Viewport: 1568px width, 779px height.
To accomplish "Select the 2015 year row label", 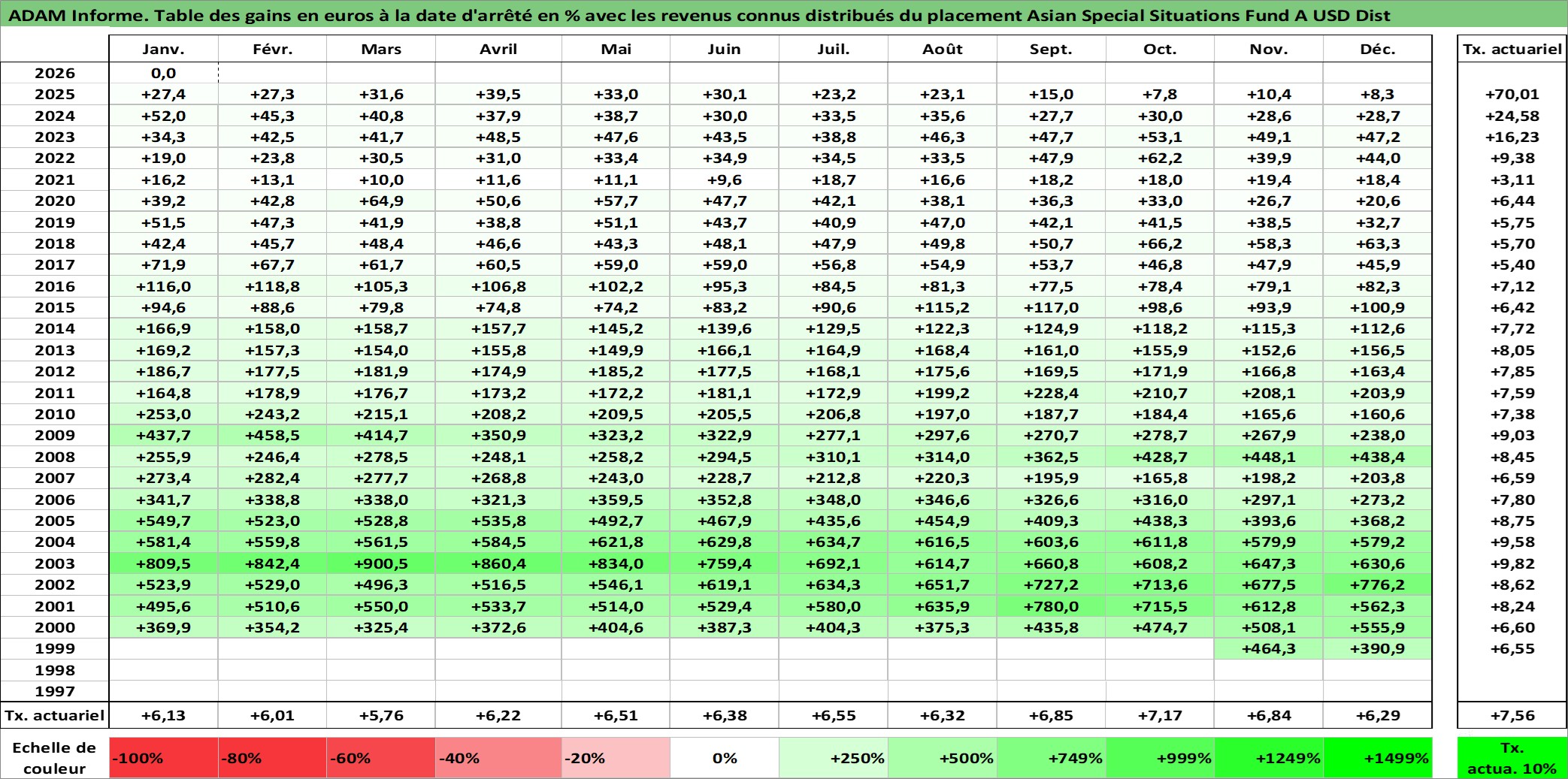I will click(x=55, y=307).
